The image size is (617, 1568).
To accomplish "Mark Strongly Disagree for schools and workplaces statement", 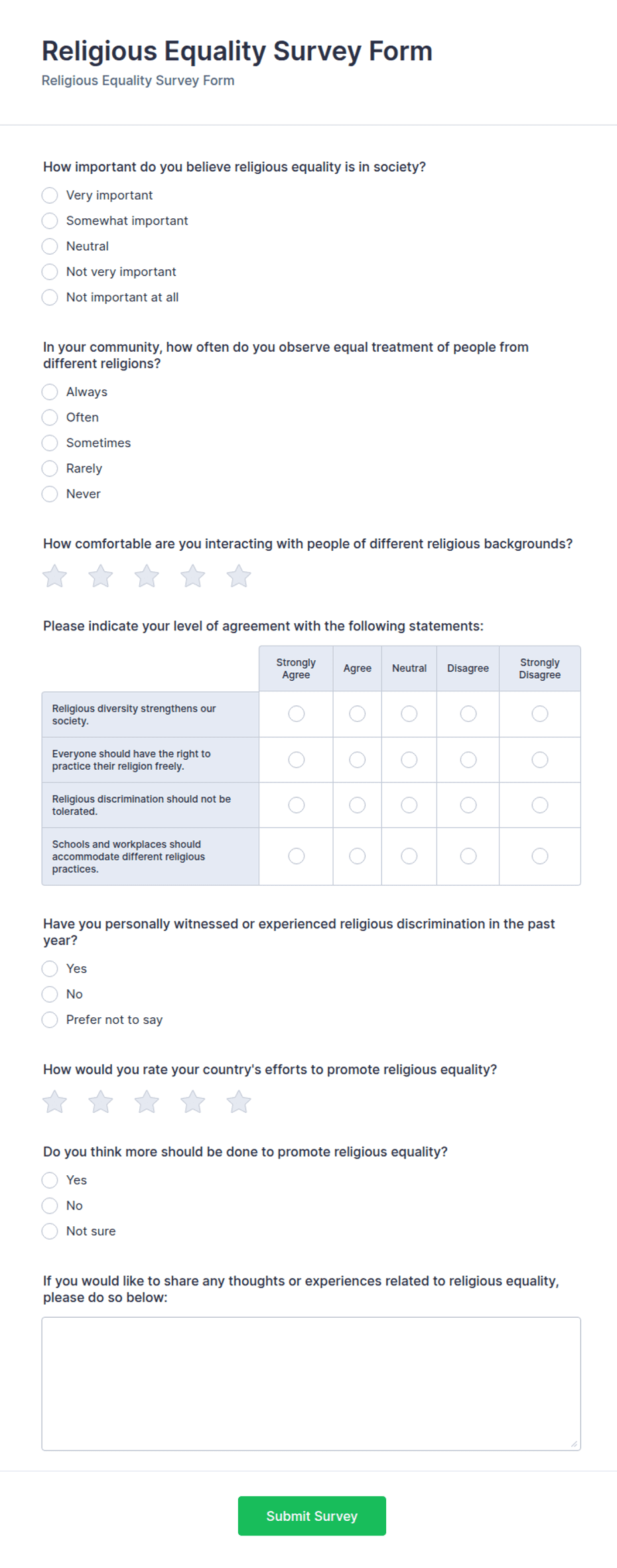I will click(x=540, y=856).
